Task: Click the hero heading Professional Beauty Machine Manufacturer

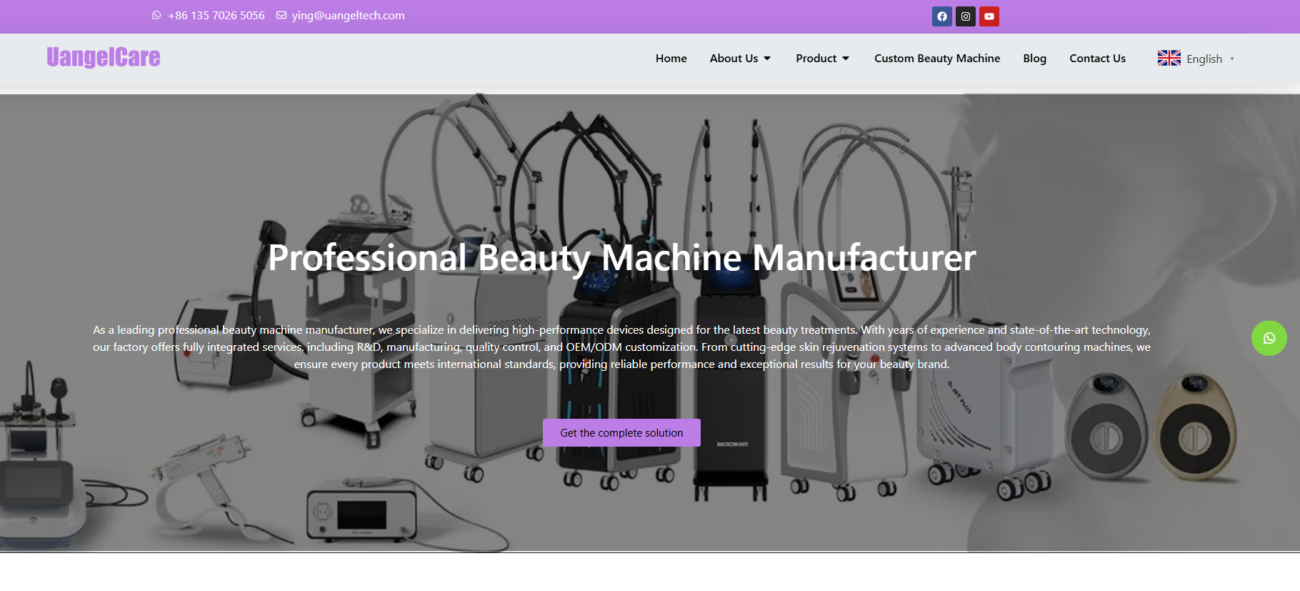Action: (621, 258)
